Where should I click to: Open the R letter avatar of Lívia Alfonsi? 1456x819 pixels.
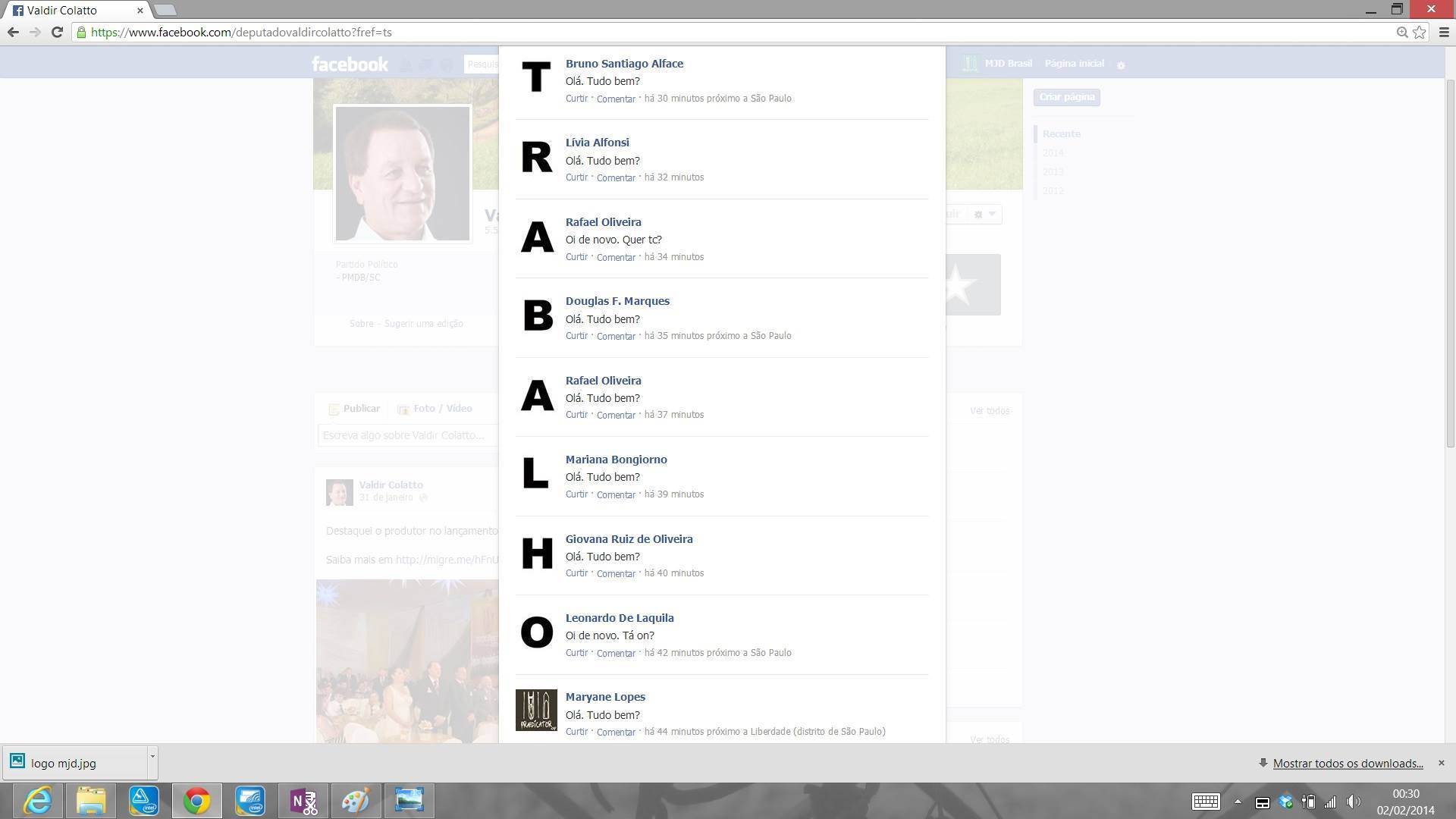536,157
